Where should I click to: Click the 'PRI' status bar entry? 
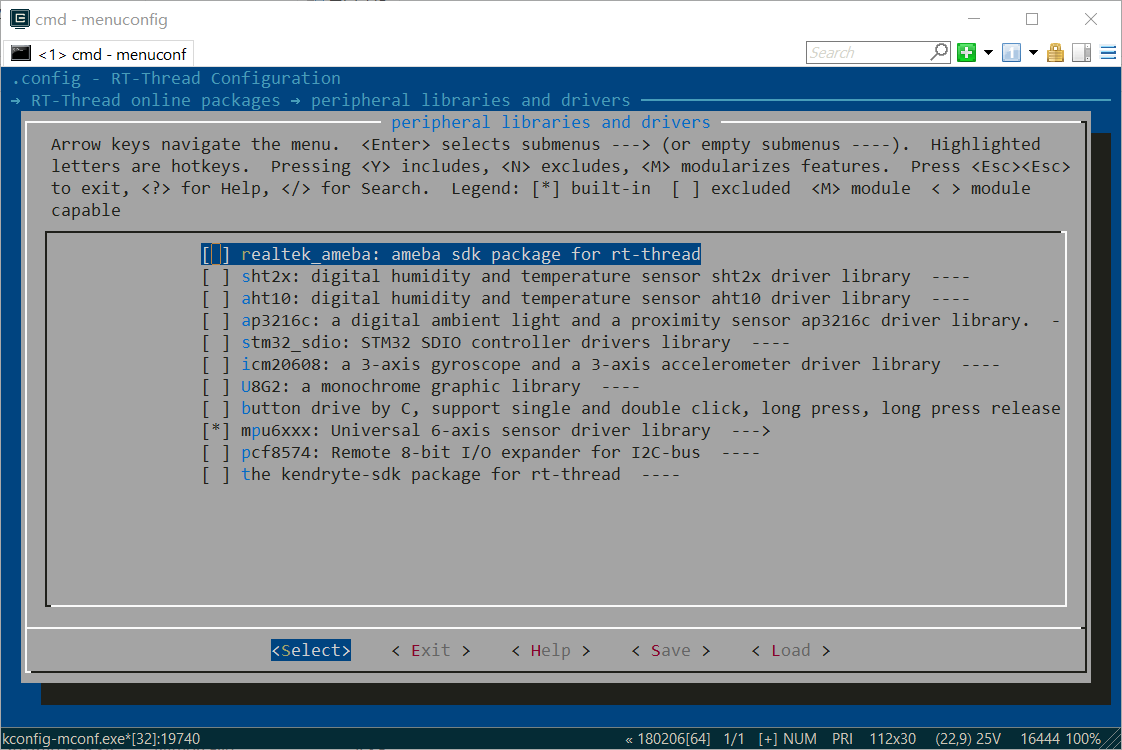coord(842,739)
